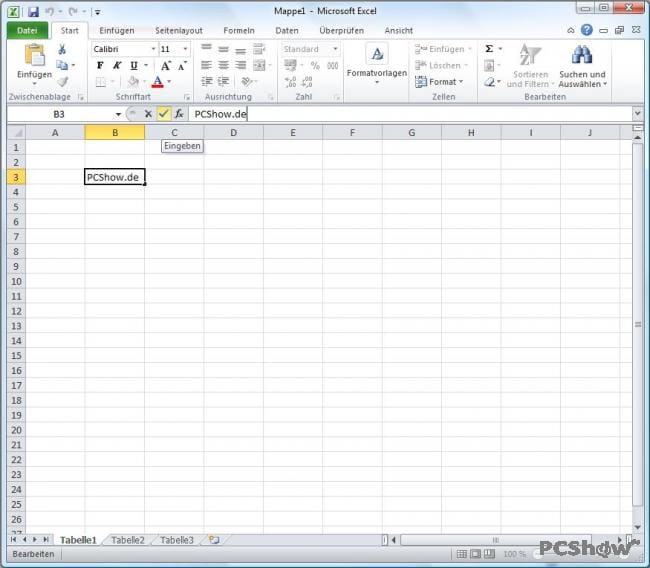
Task: Apply the red font color A
Action: point(158,82)
